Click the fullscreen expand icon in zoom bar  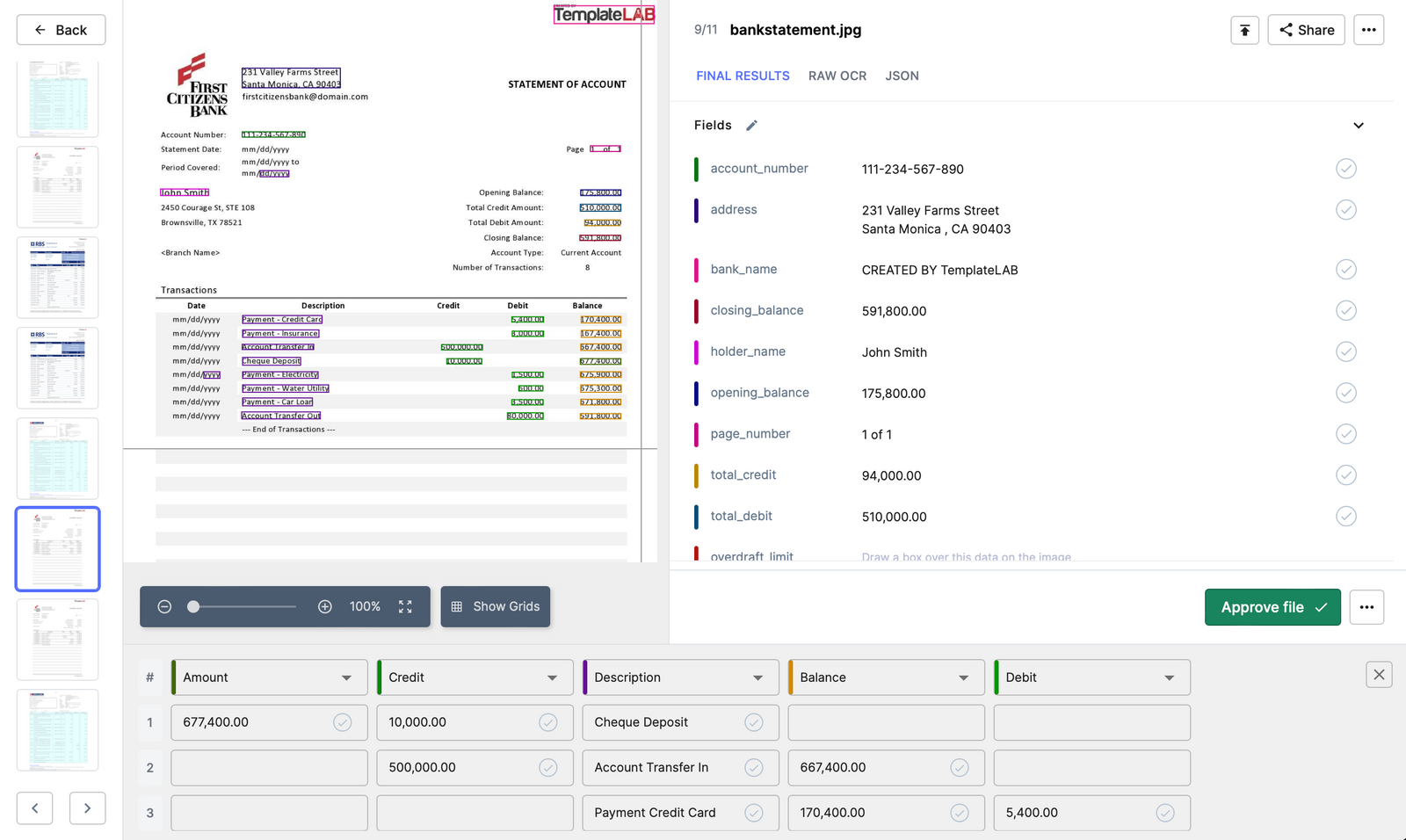pos(405,606)
